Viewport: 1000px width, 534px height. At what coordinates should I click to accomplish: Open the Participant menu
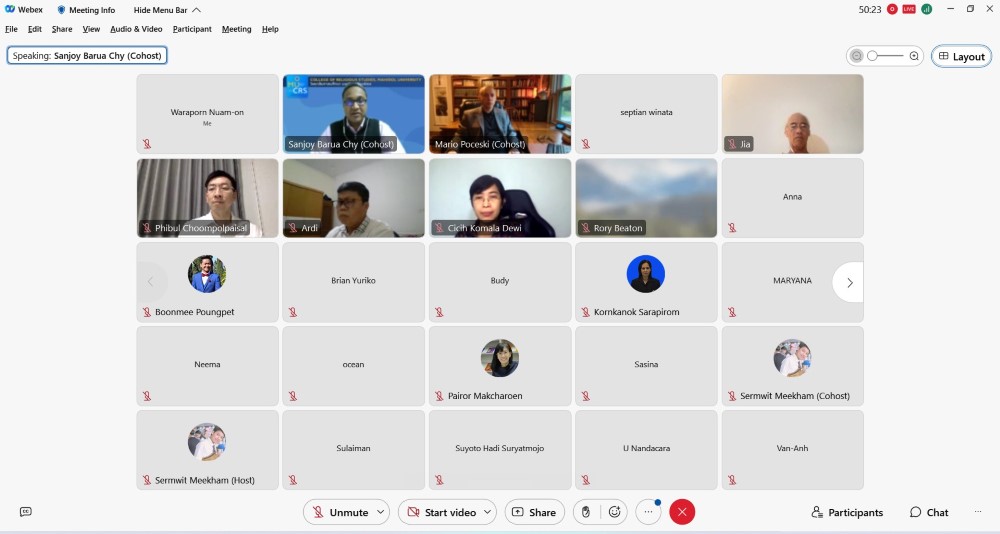[x=192, y=29]
